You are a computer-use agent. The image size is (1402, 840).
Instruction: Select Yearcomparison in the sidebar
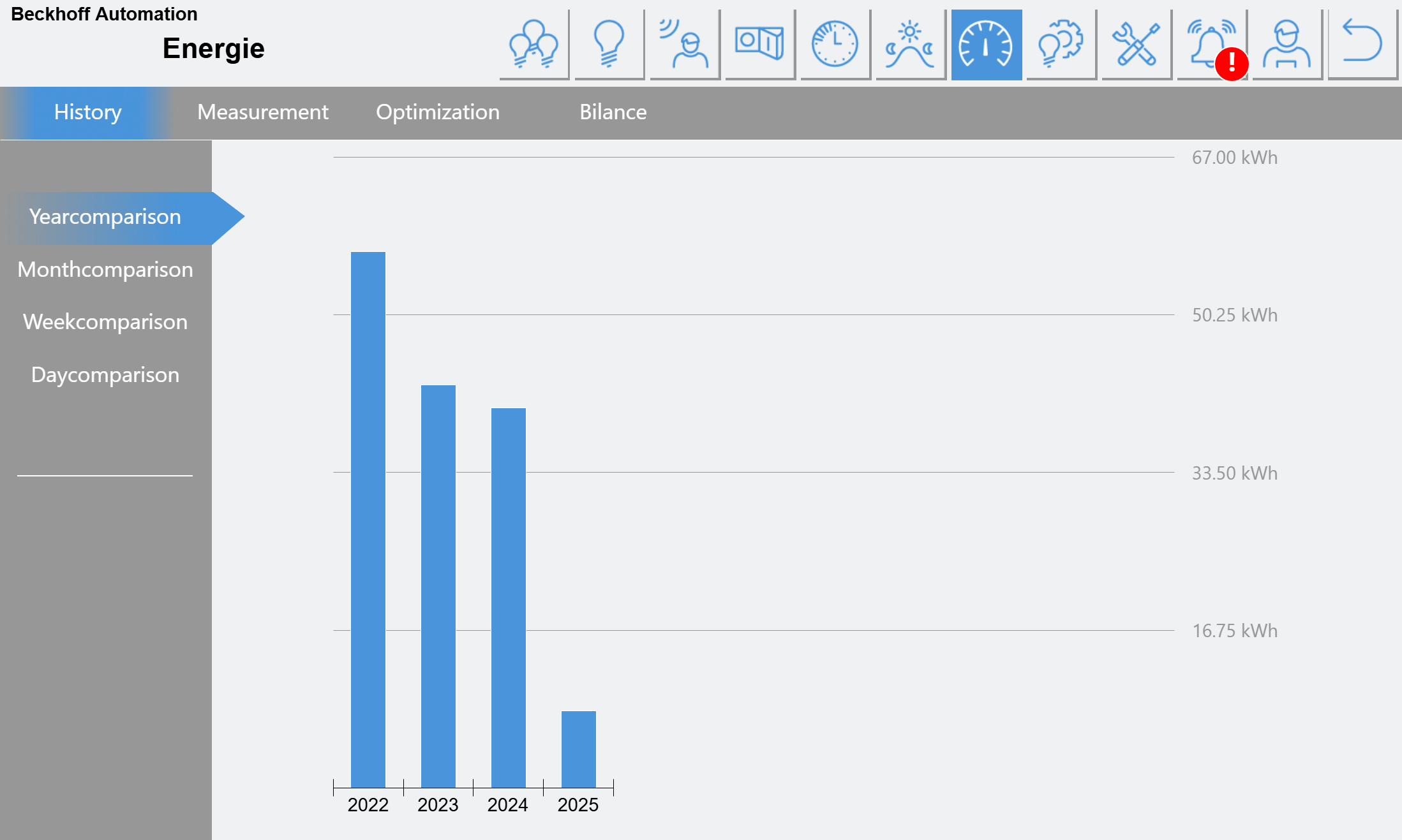tap(105, 217)
